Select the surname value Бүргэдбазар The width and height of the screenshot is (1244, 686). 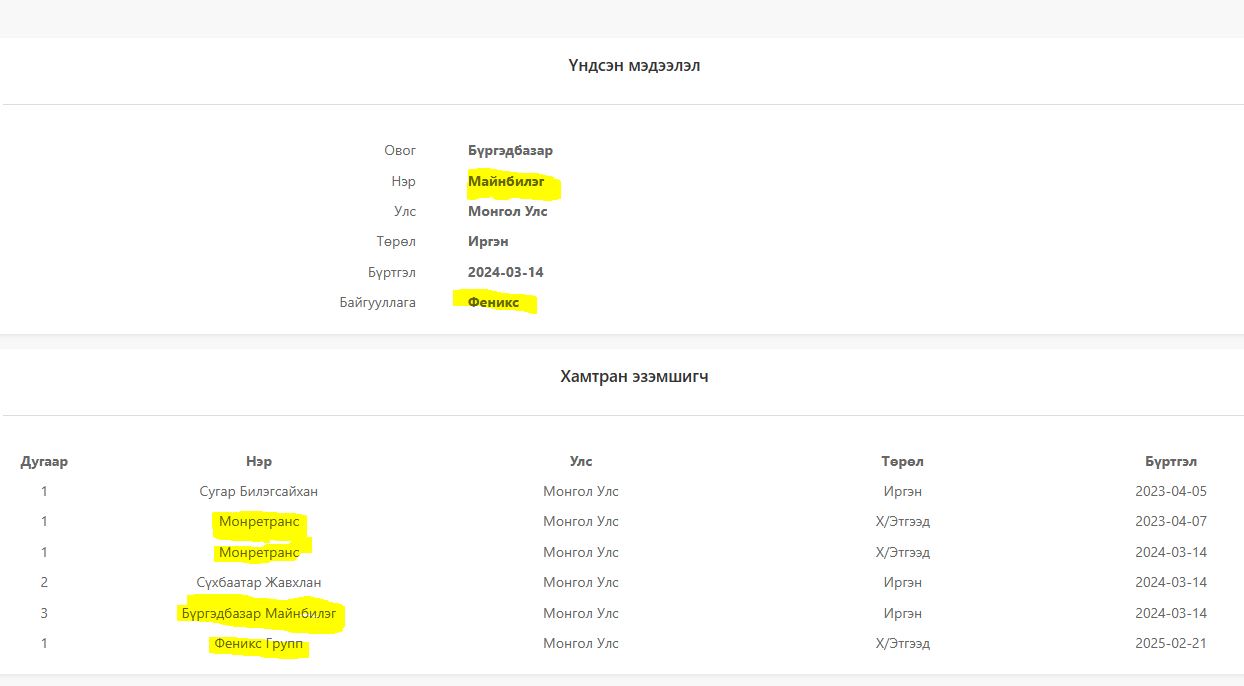[x=510, y=151]
